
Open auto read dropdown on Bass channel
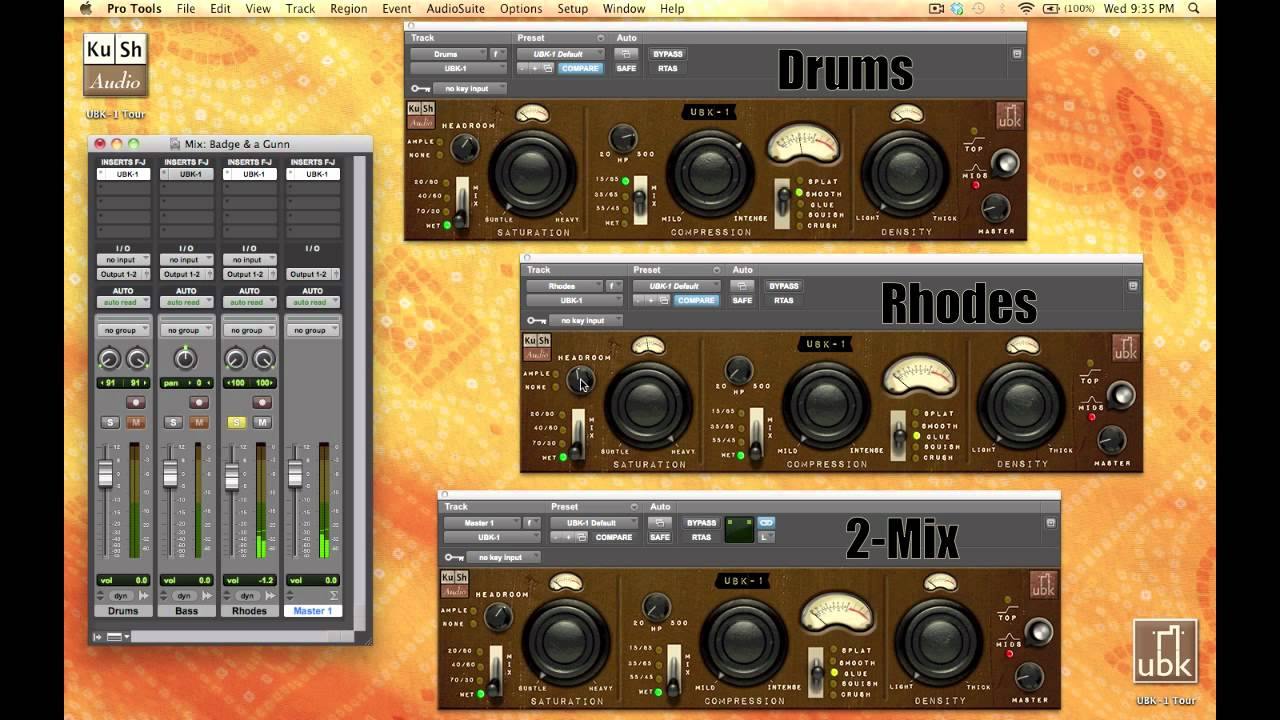(186, 302)
